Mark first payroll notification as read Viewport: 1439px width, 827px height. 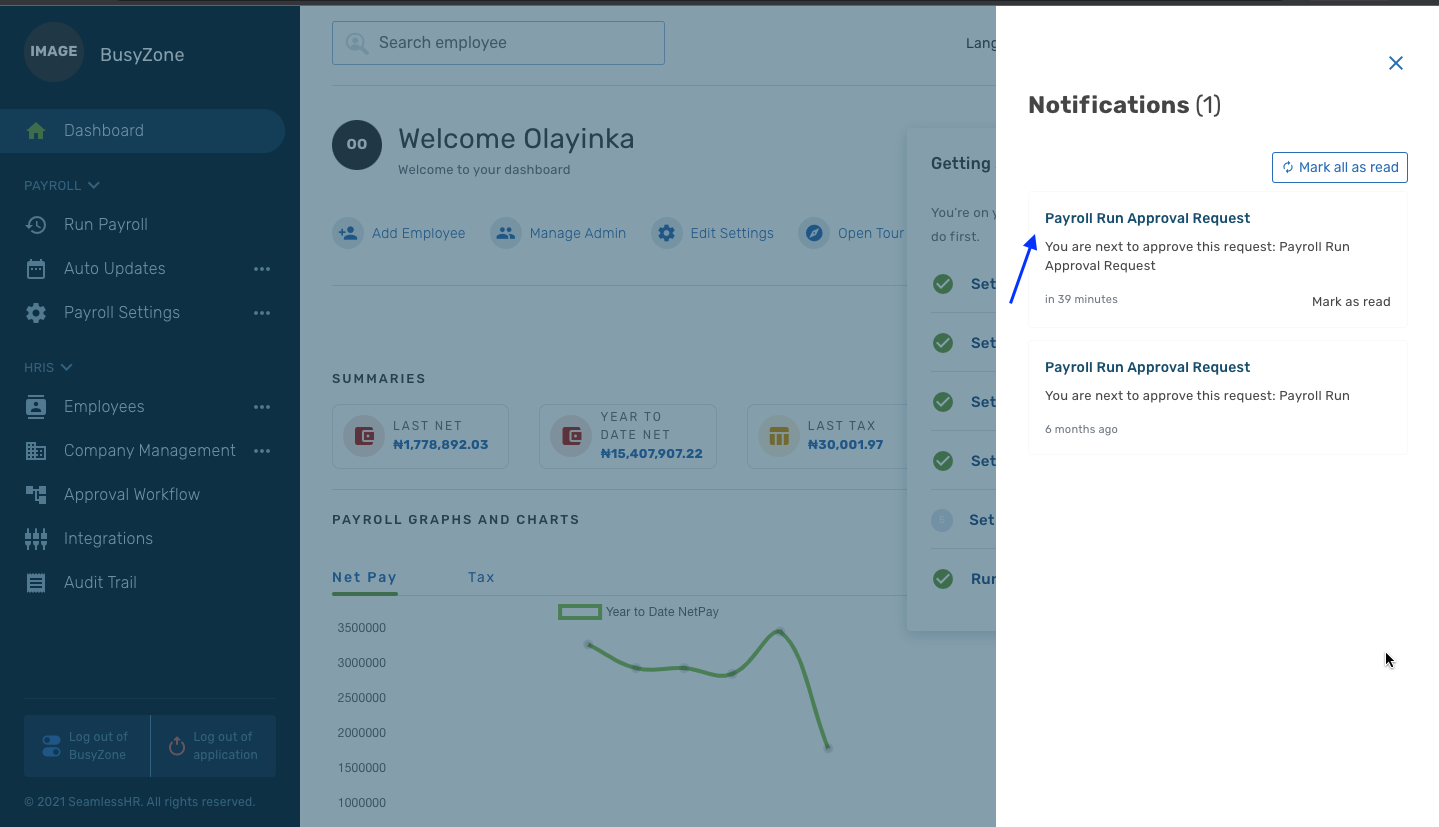1350,301
